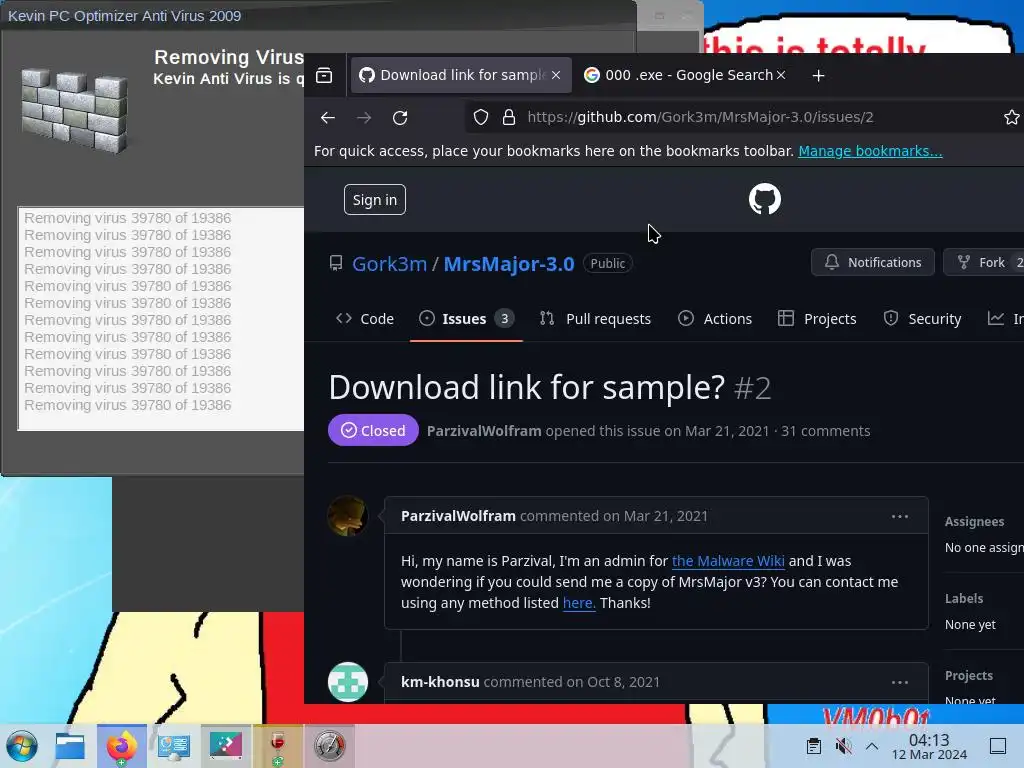Click the muted volume tray icon

coord(843,746)
